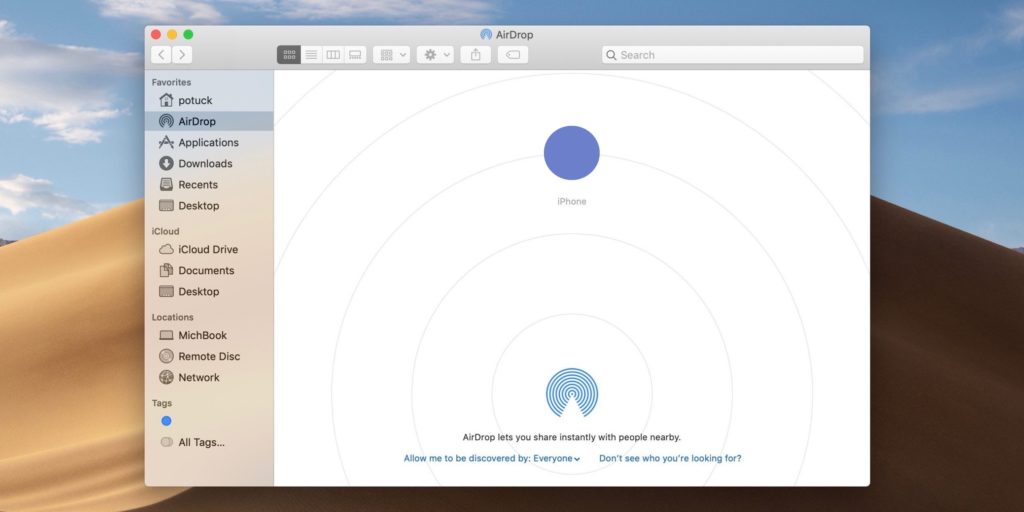Select MichBook under Locations
Viewport: 1024px width, 512px height.
209,335
